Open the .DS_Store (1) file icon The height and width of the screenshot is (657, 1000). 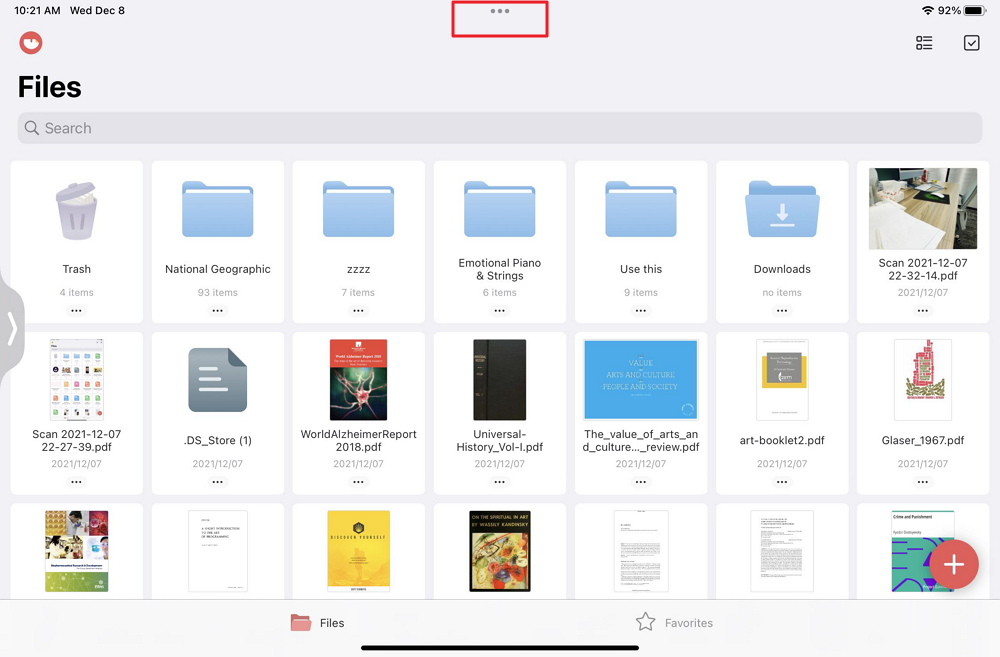217,380
